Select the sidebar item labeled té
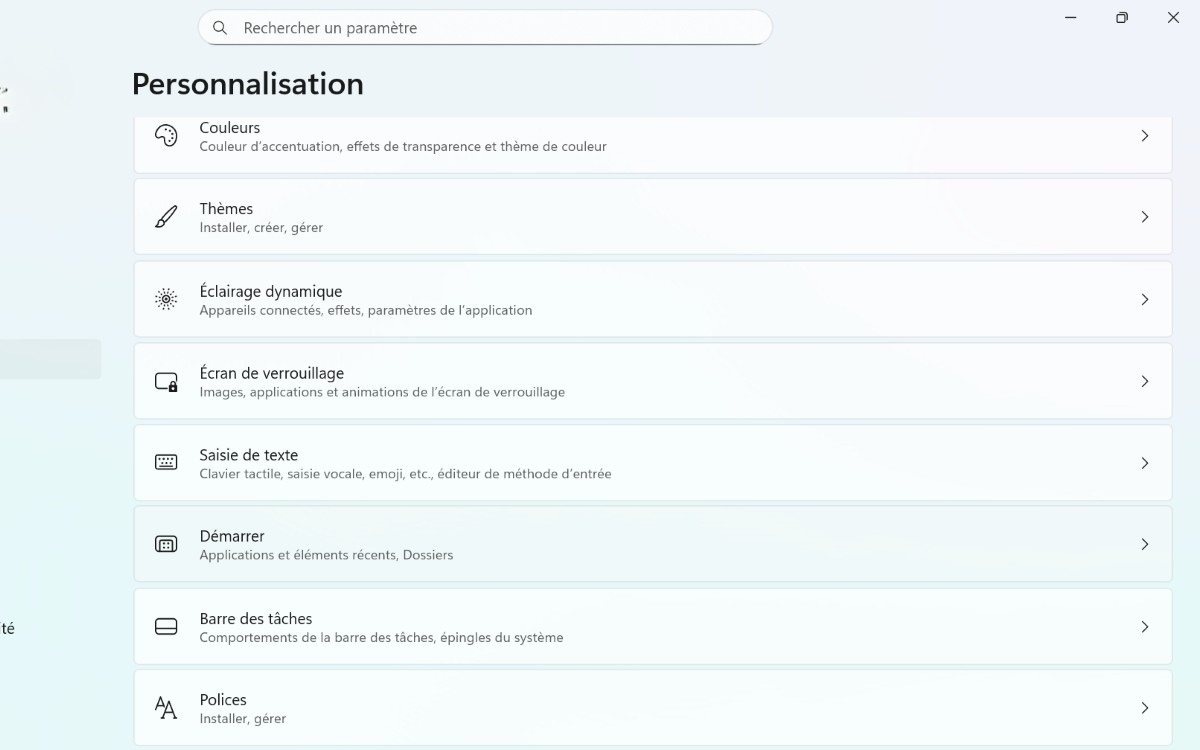Viewport: 1200px width, 750px height. tap(9, 628)
